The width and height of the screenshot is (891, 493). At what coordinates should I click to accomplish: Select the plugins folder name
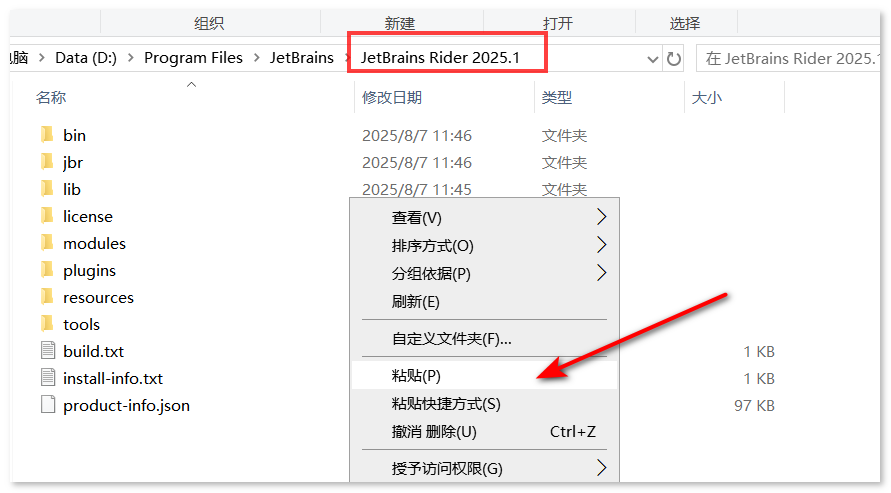tap(89, 270)
